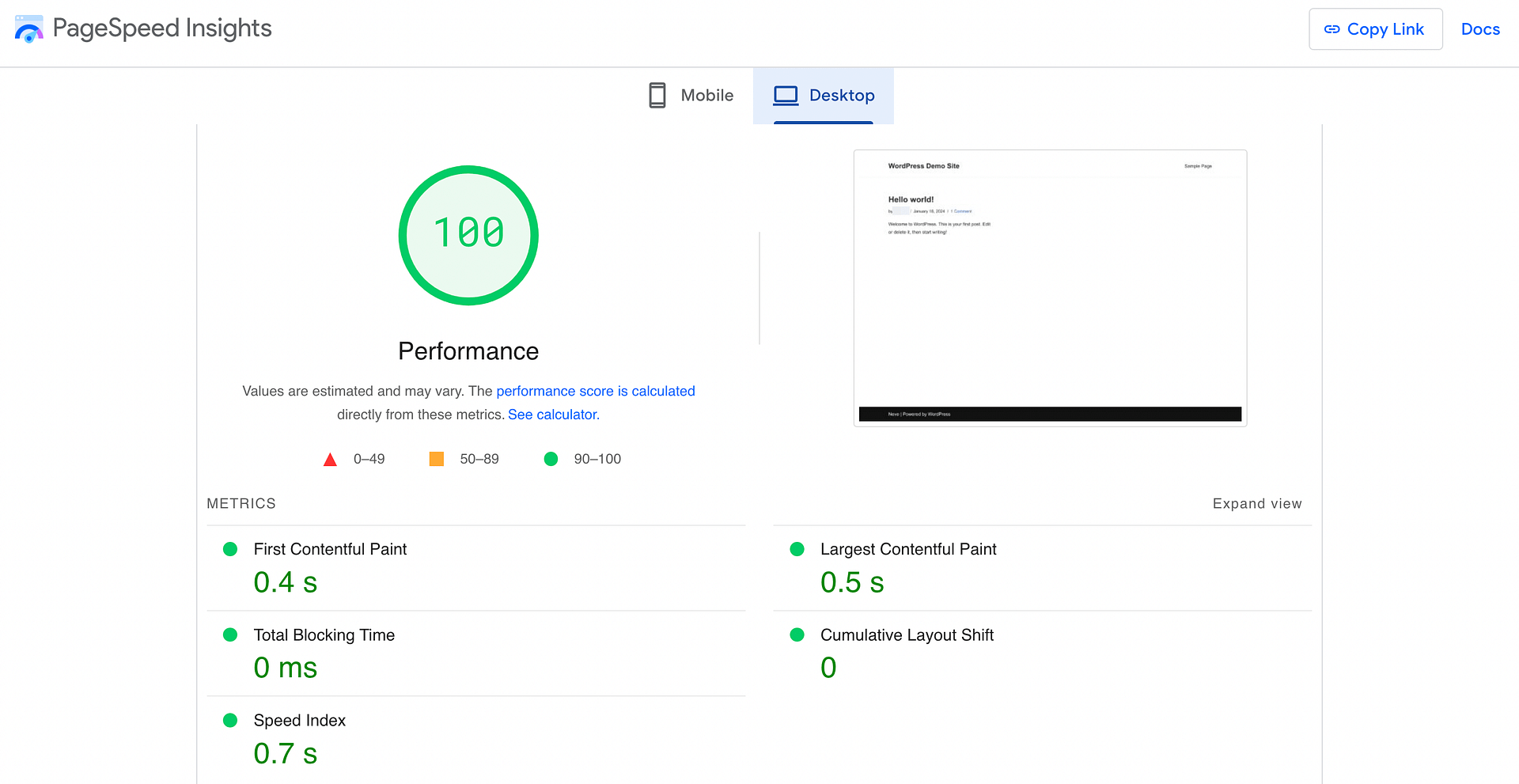Click the green dot beside Total Blocking Time

click(x=230, y=634)
